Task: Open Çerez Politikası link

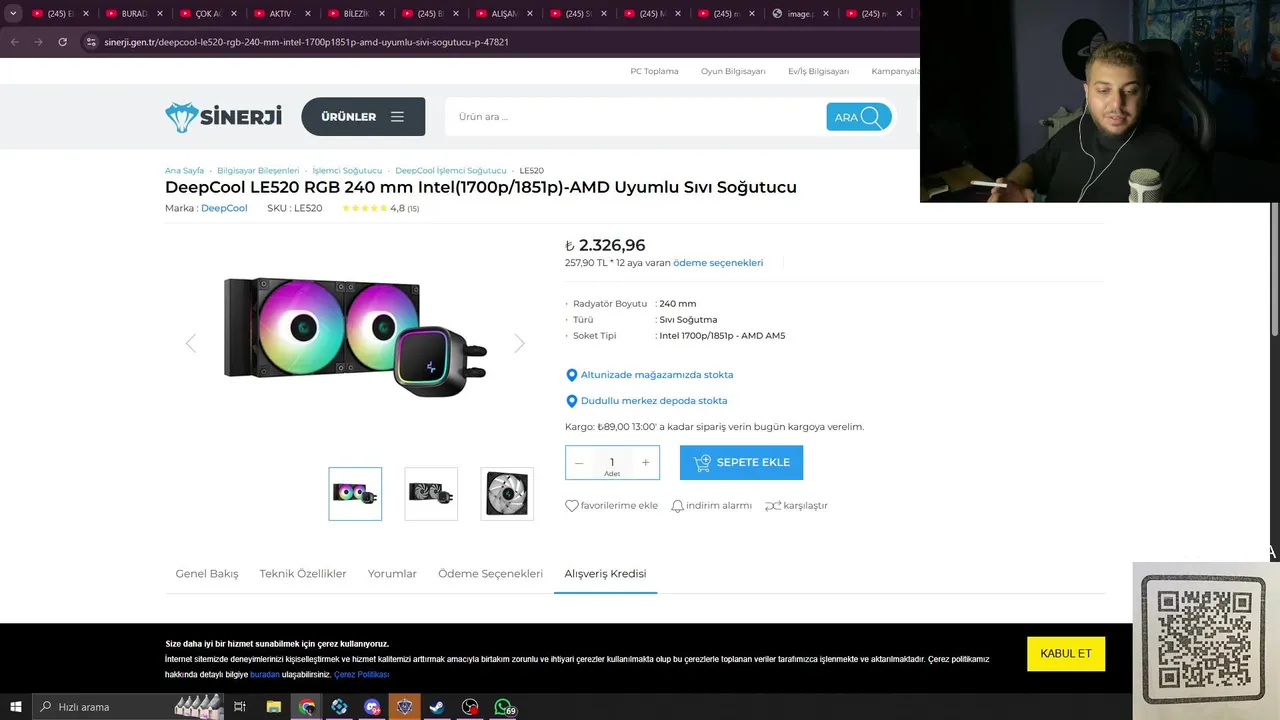Action: 361,675
